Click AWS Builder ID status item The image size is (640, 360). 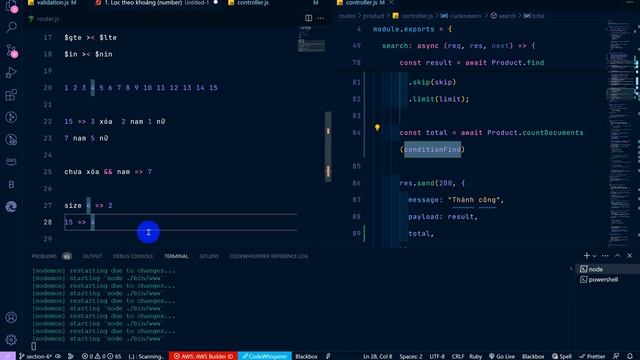[x=203, y=356]
